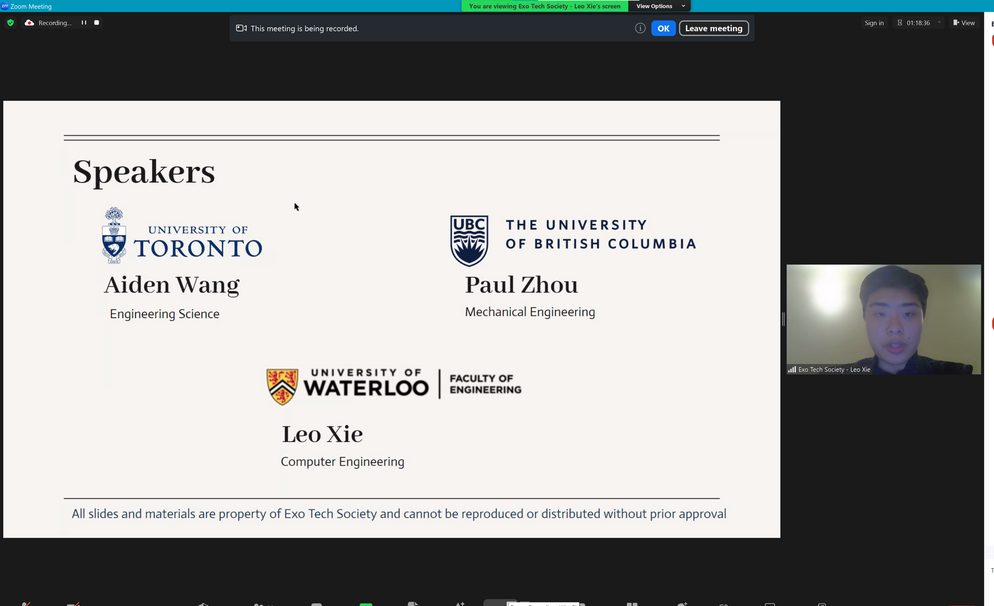994x606 pixels.
Task: Click the UBC crest logo on slide
Action: point(469,240)
